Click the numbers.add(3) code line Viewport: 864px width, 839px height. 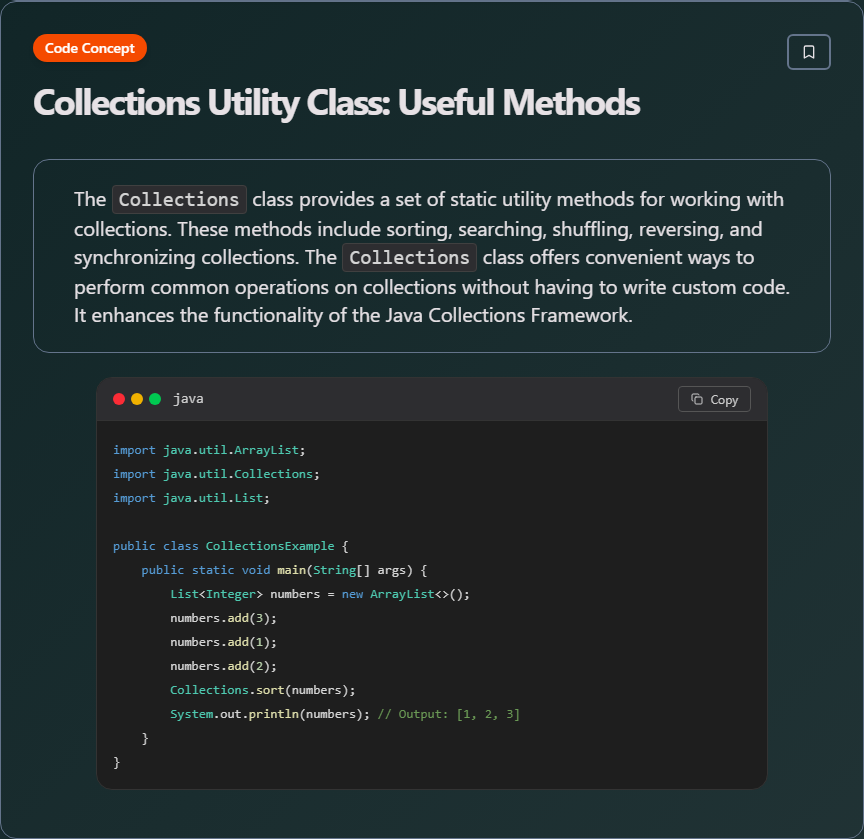click(223, 618)
